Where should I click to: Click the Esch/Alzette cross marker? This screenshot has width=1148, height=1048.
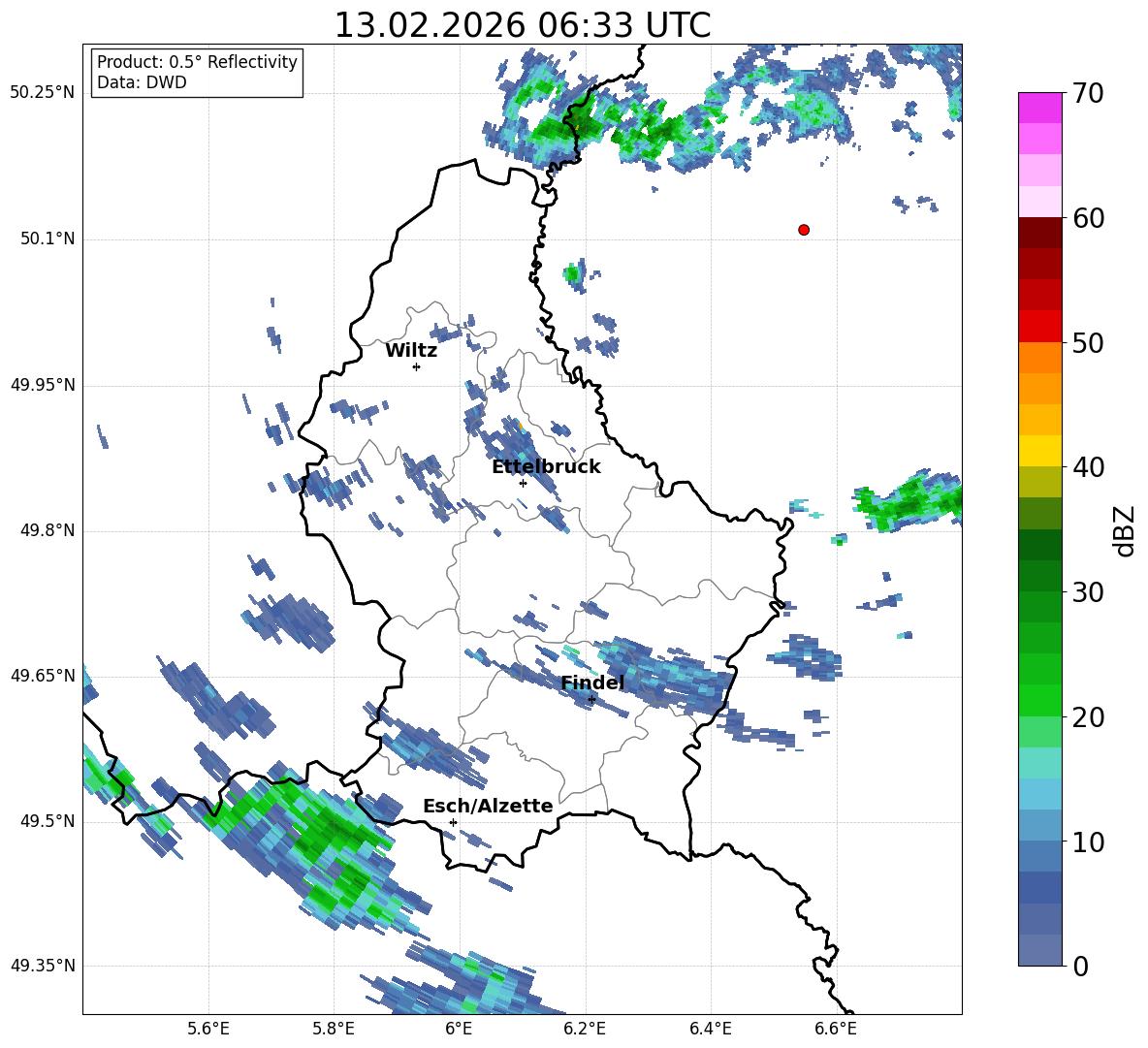pos(453,822)
